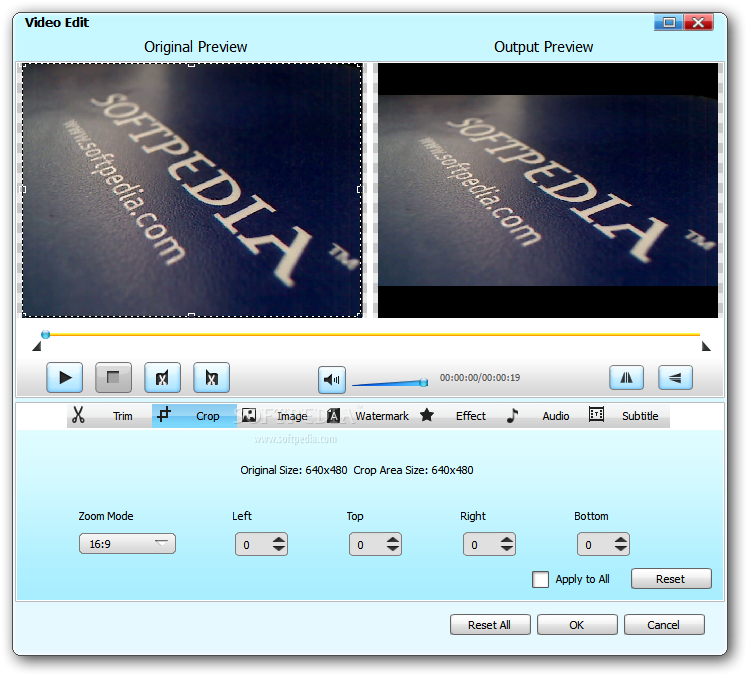This screenshot has width=748, height=676.
Task: Click the timeline playhead knob
Action: pos(45,334)
